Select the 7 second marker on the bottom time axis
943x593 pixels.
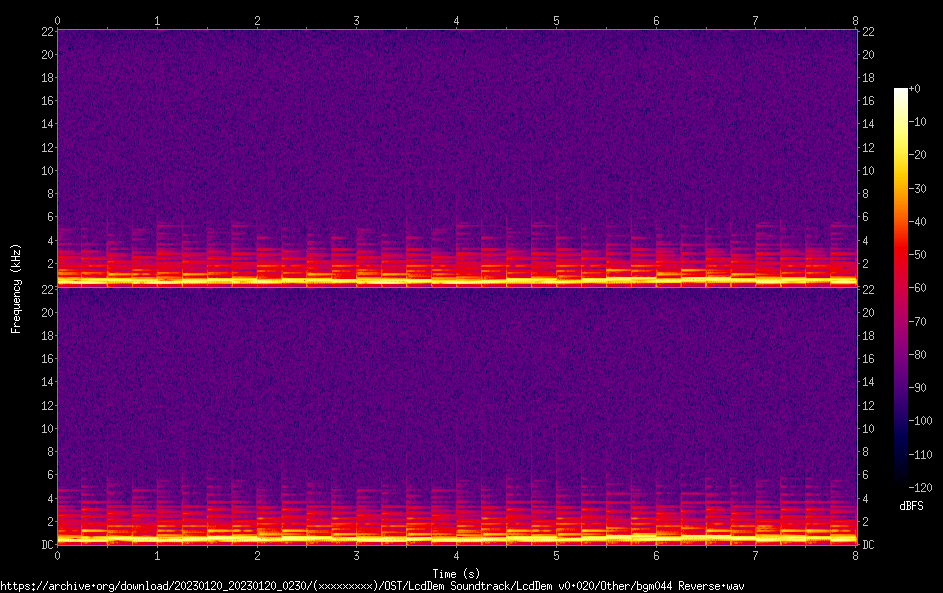pos(756,555)
